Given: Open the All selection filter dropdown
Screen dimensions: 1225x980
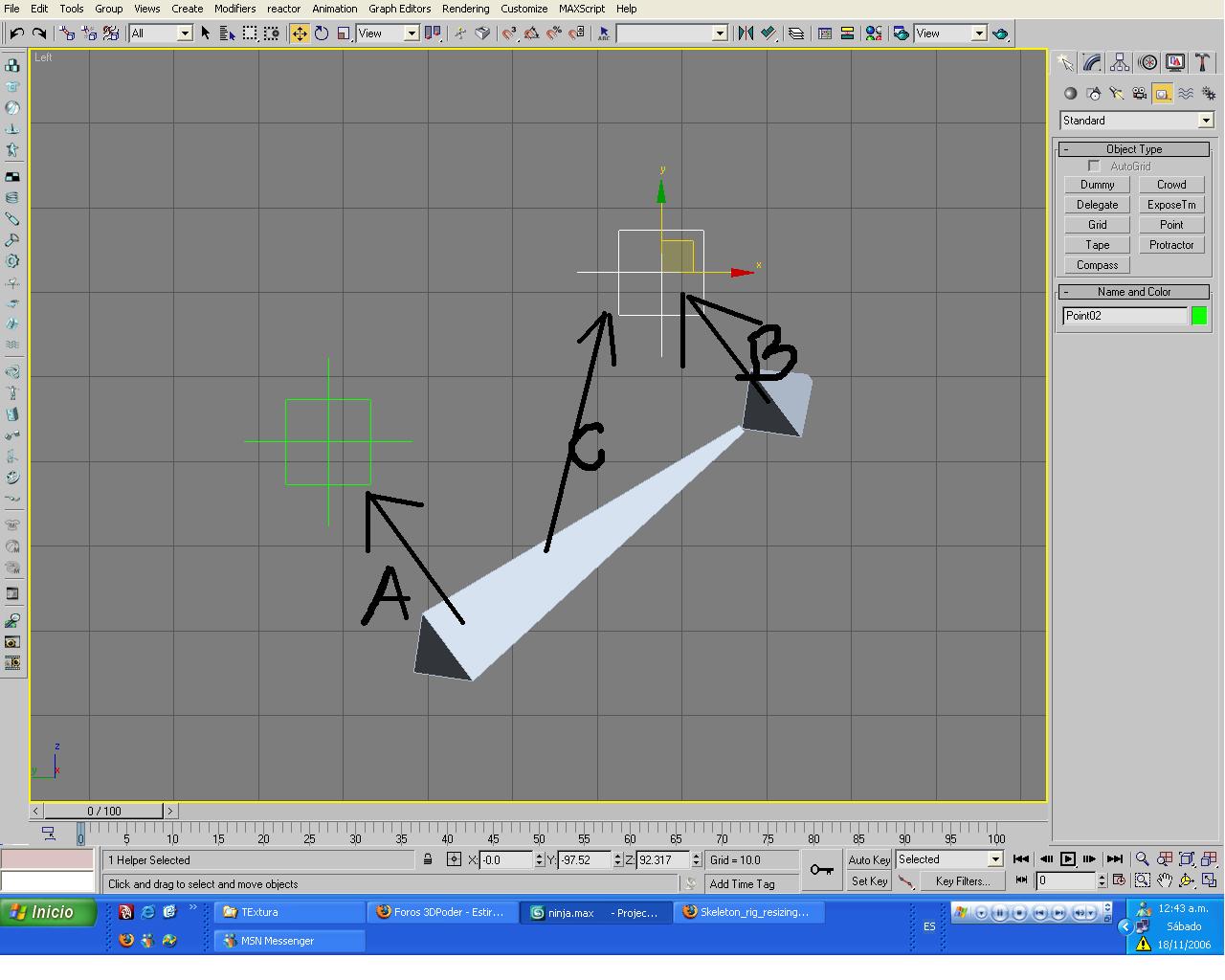Looking at the screenshot, I should pos(161,33).
